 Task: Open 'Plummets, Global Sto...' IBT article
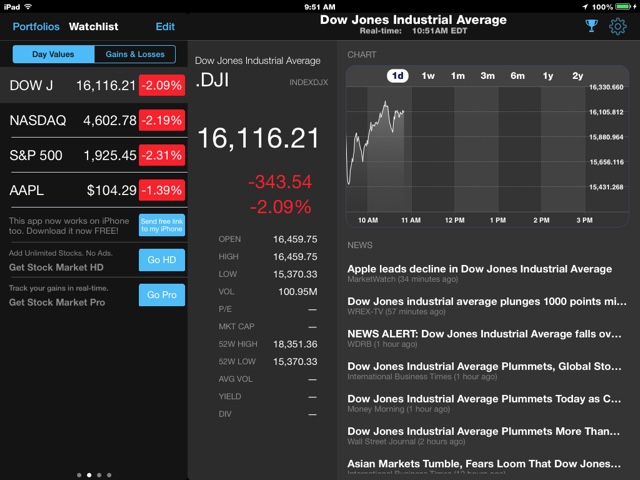(484, 371)
